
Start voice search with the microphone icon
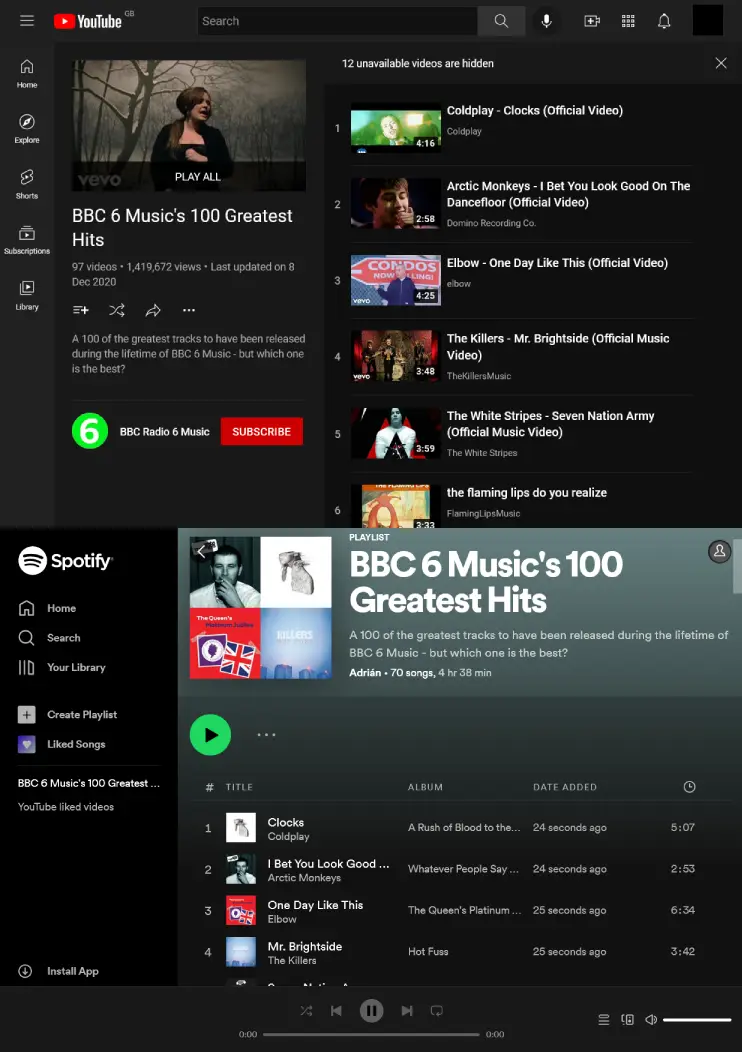click(547, 21)
